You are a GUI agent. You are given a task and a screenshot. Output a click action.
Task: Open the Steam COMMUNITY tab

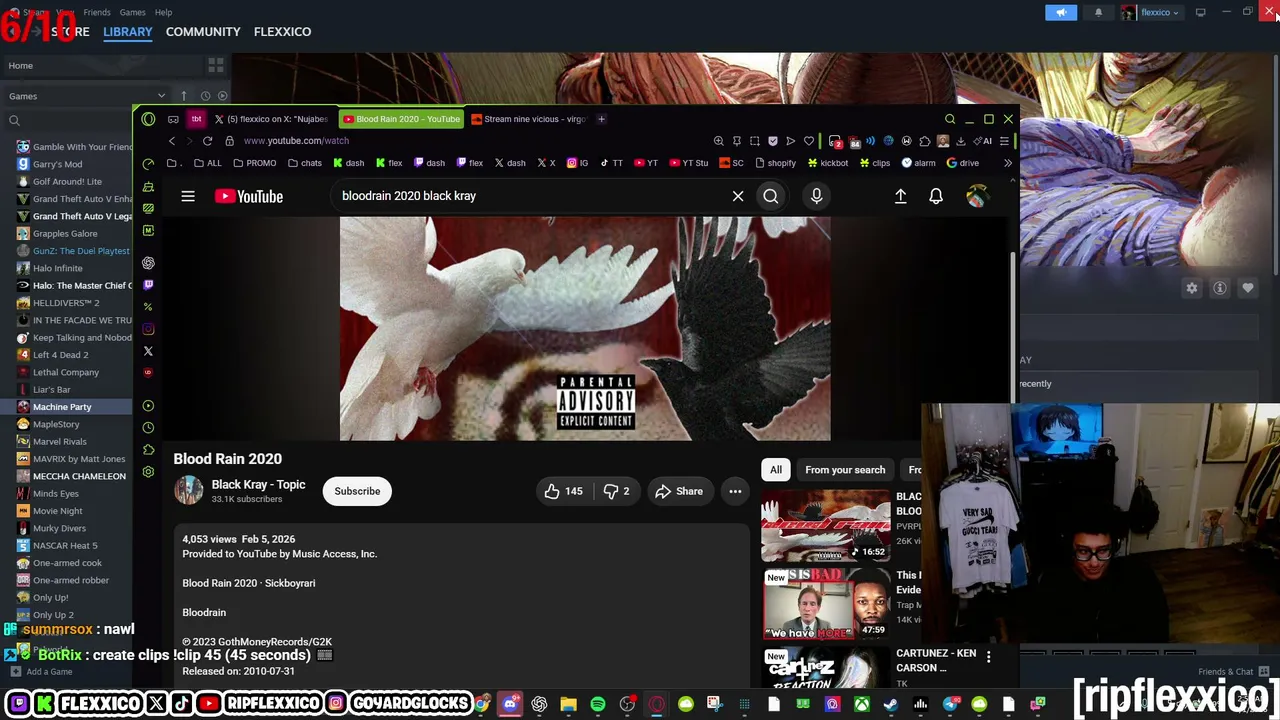coord(203,32)
